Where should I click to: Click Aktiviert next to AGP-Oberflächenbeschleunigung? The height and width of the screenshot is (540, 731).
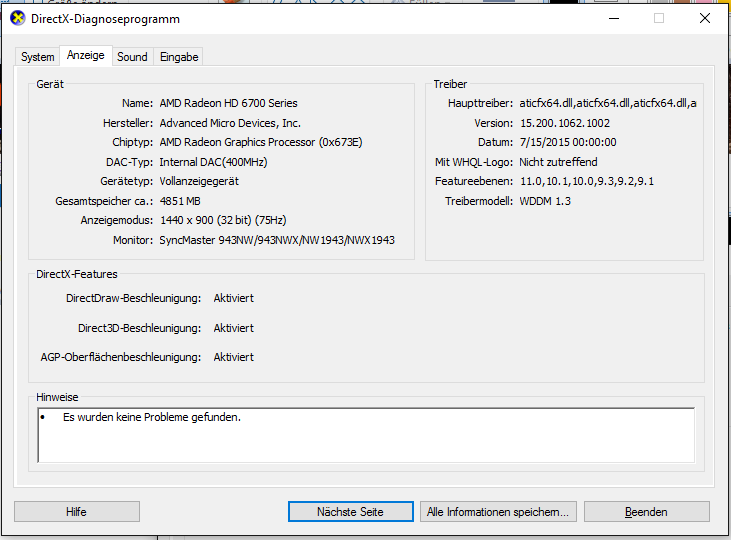(234, 357)
